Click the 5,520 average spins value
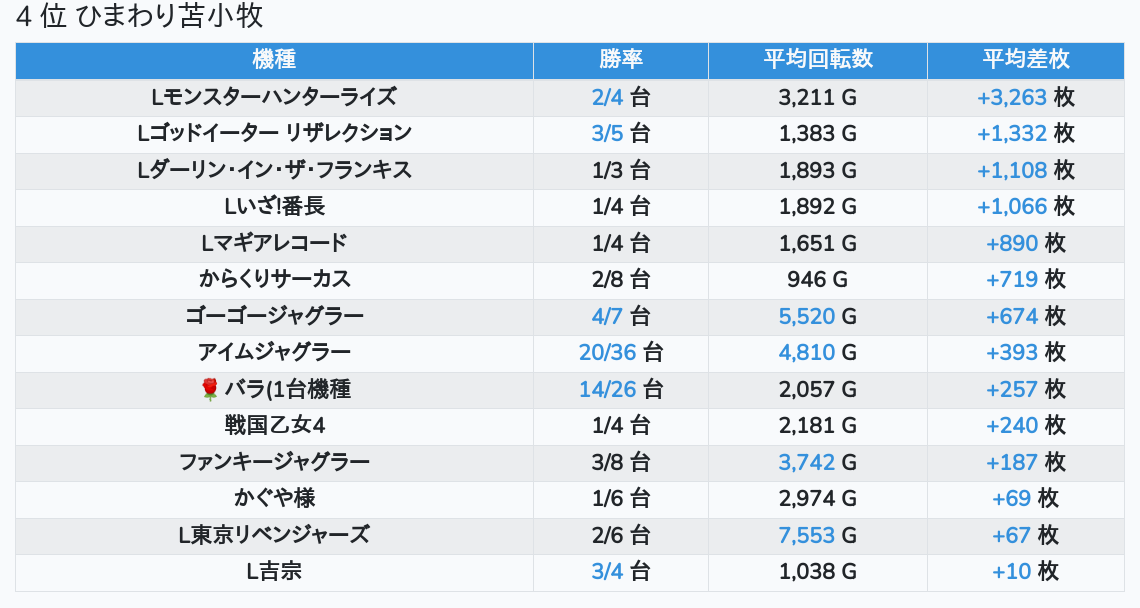Screen dimensions: 1140x608 click(806, 316)
